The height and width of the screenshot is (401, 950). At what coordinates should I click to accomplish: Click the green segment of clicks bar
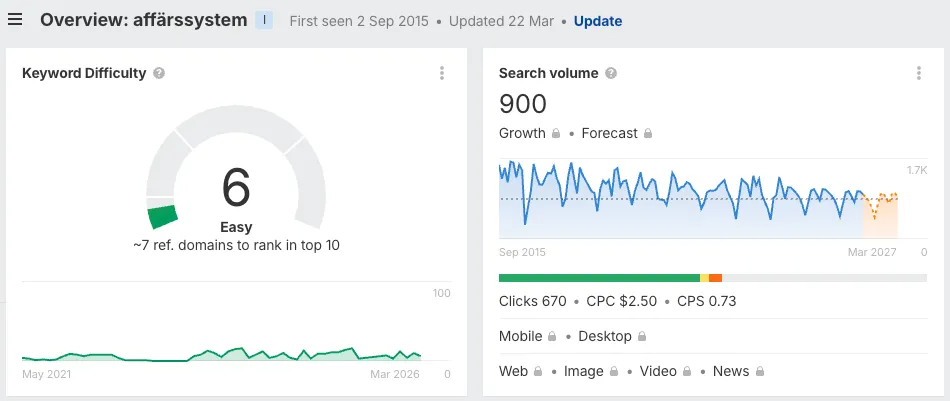(598, 278)
